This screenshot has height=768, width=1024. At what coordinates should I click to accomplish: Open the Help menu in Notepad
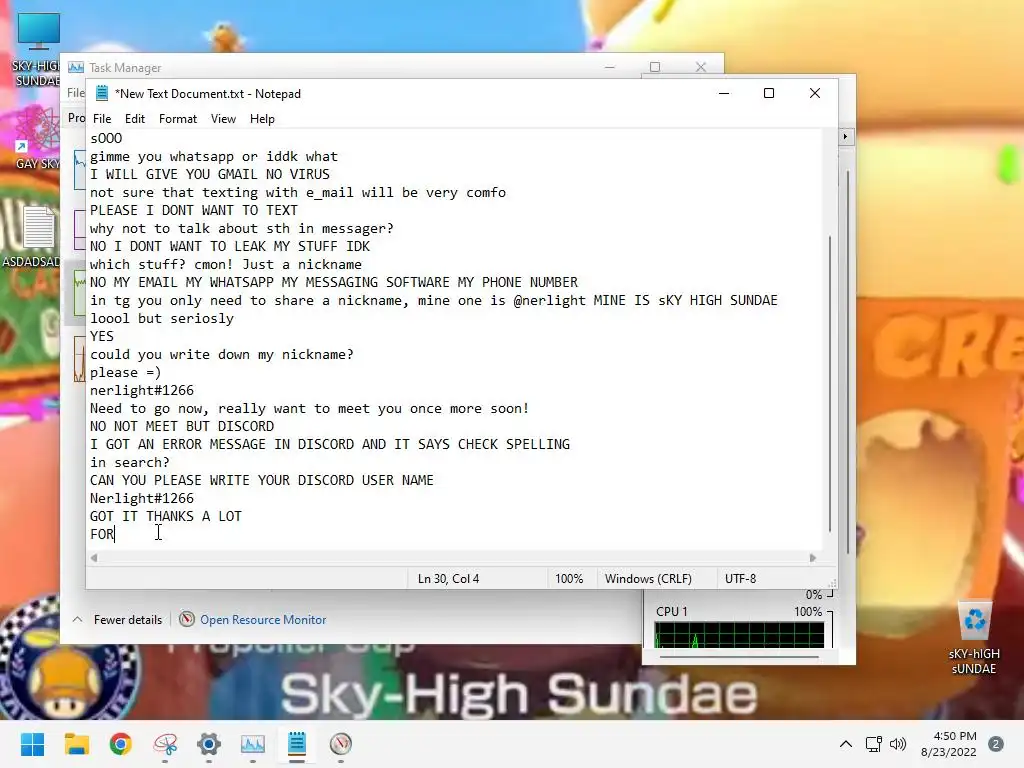point(262,119)
